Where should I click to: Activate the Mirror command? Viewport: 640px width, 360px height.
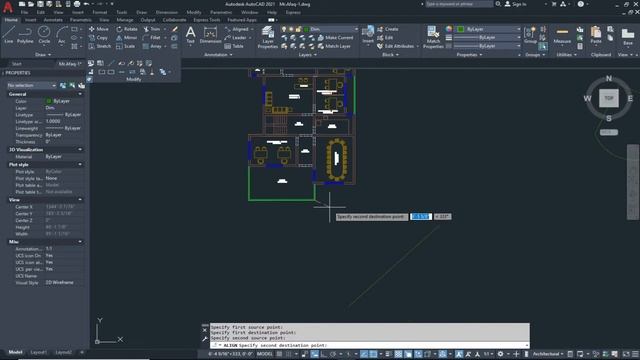tap(127, 38)
